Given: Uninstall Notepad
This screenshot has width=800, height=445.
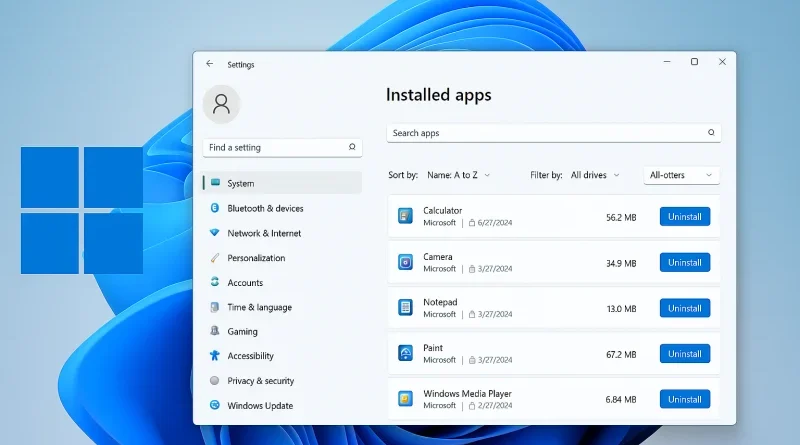Looking at the screenshot, I should point(685,308).
